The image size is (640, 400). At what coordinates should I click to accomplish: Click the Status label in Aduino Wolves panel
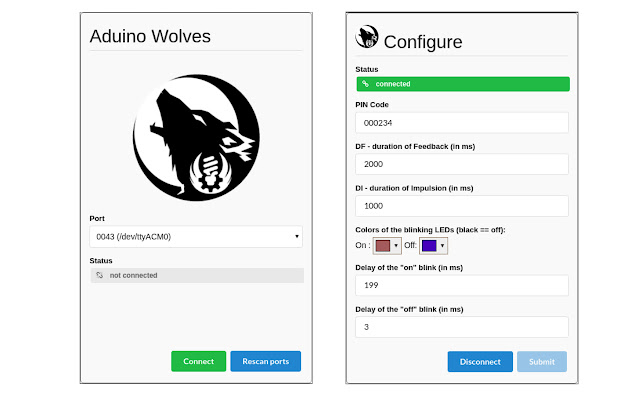pyautogui.click(x=101, y=261)
